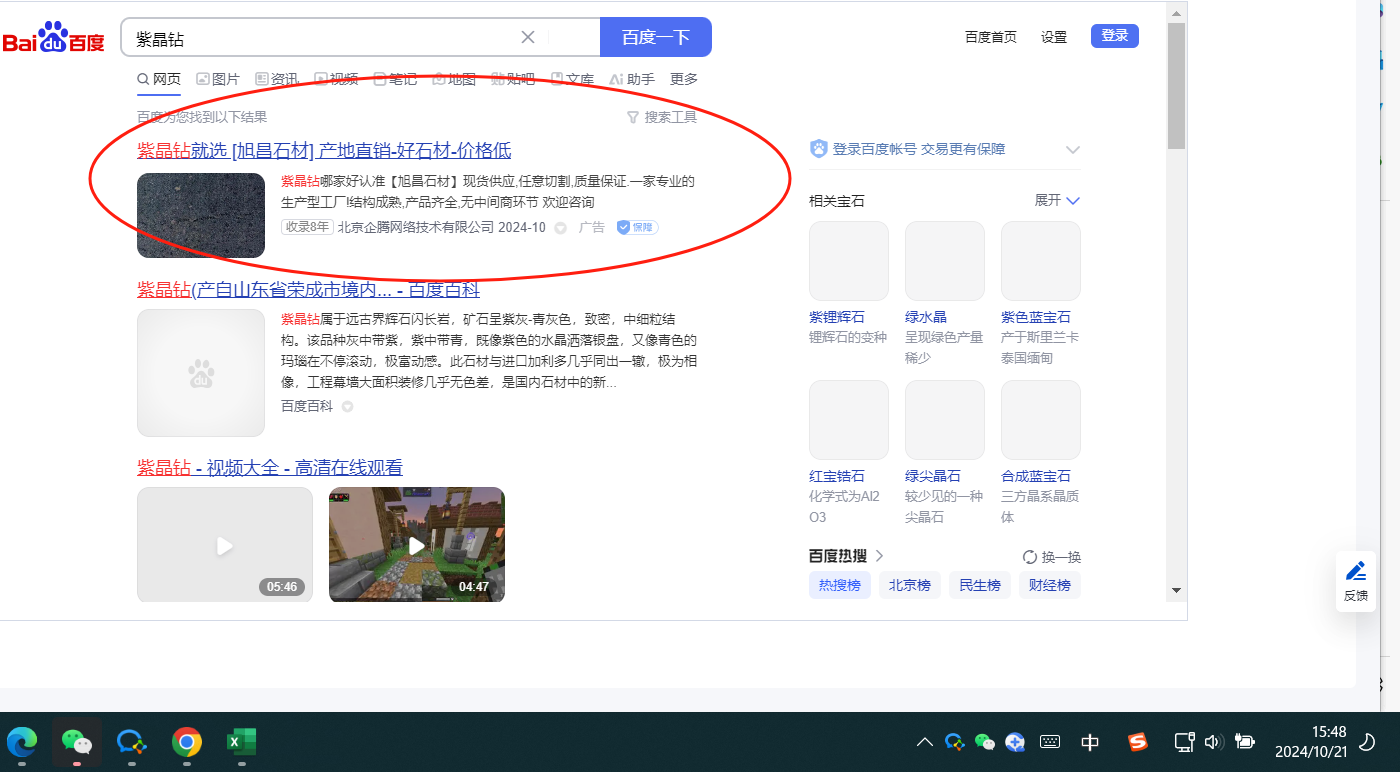Open the 紫晶钻 百度百科 result link
This screenshot has height=772, width=1400.
tap(308, 290)
